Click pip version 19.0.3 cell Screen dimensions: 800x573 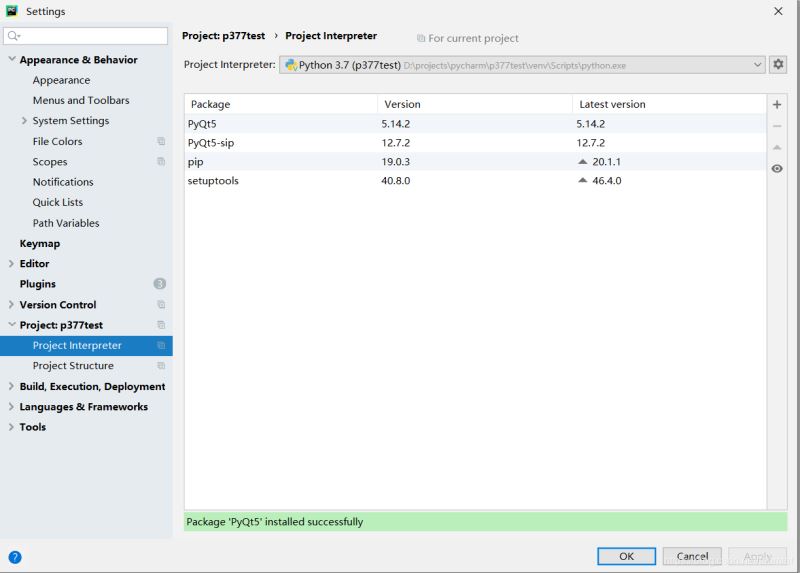pos(395,162)
